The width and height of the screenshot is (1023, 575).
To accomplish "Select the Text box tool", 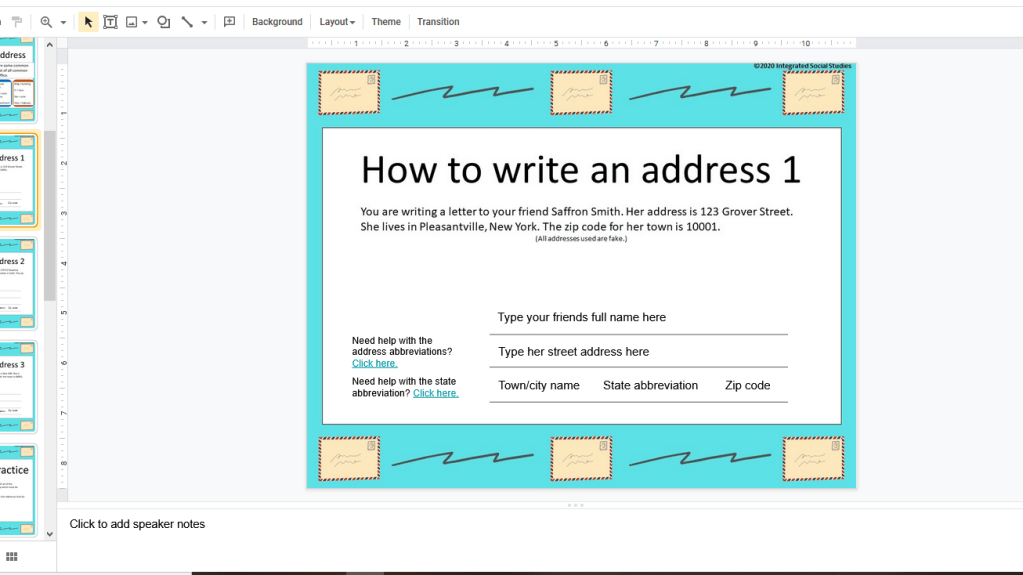I will [110, 22].
